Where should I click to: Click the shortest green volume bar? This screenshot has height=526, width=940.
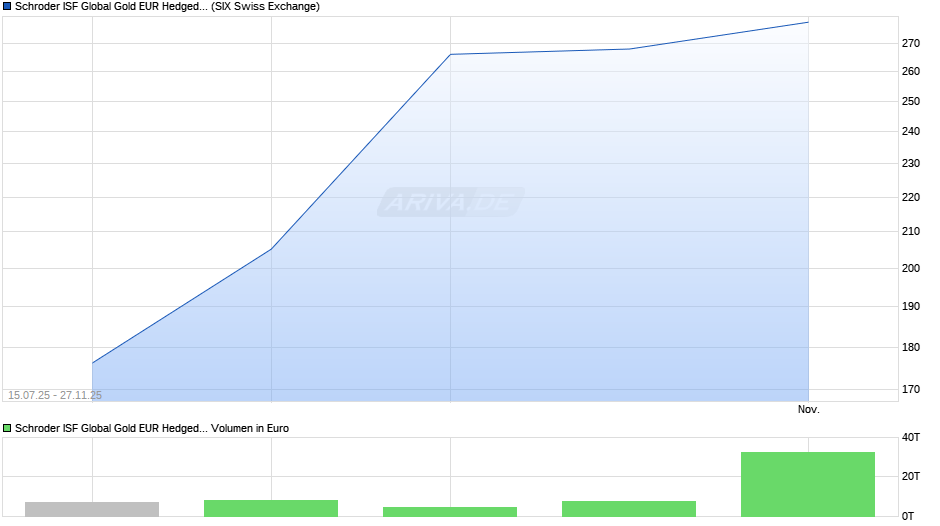click(x=450, y=512)
